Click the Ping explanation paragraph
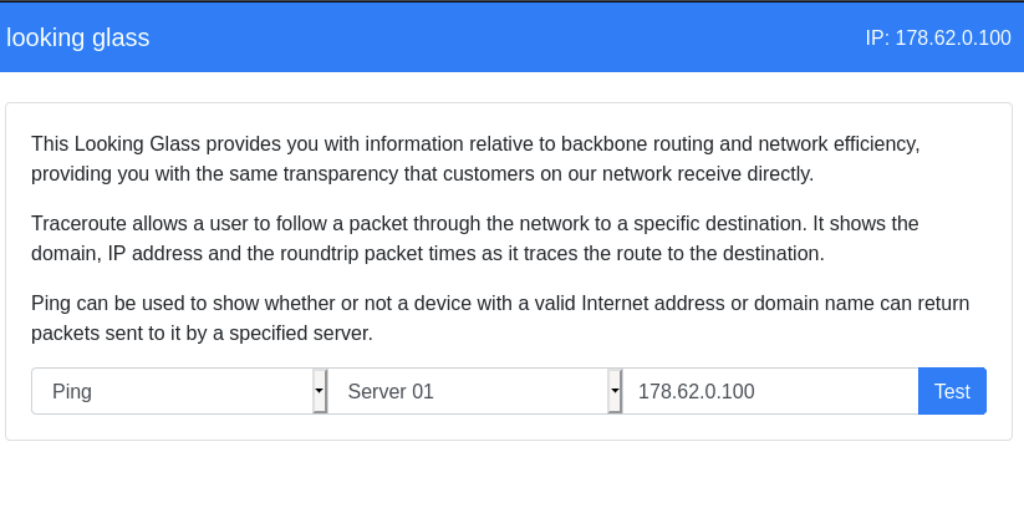This screenshot has height=523, width=1024. (x=500, y=318)
